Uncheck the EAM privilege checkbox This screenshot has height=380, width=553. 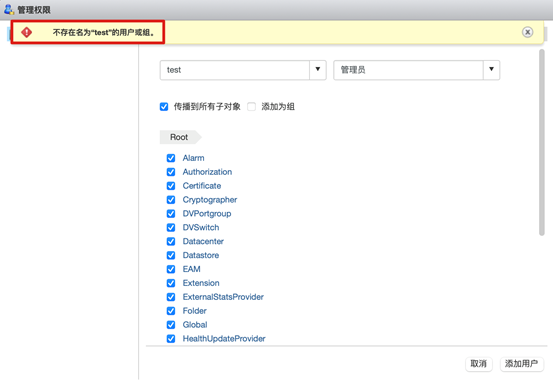coord(171,269)
